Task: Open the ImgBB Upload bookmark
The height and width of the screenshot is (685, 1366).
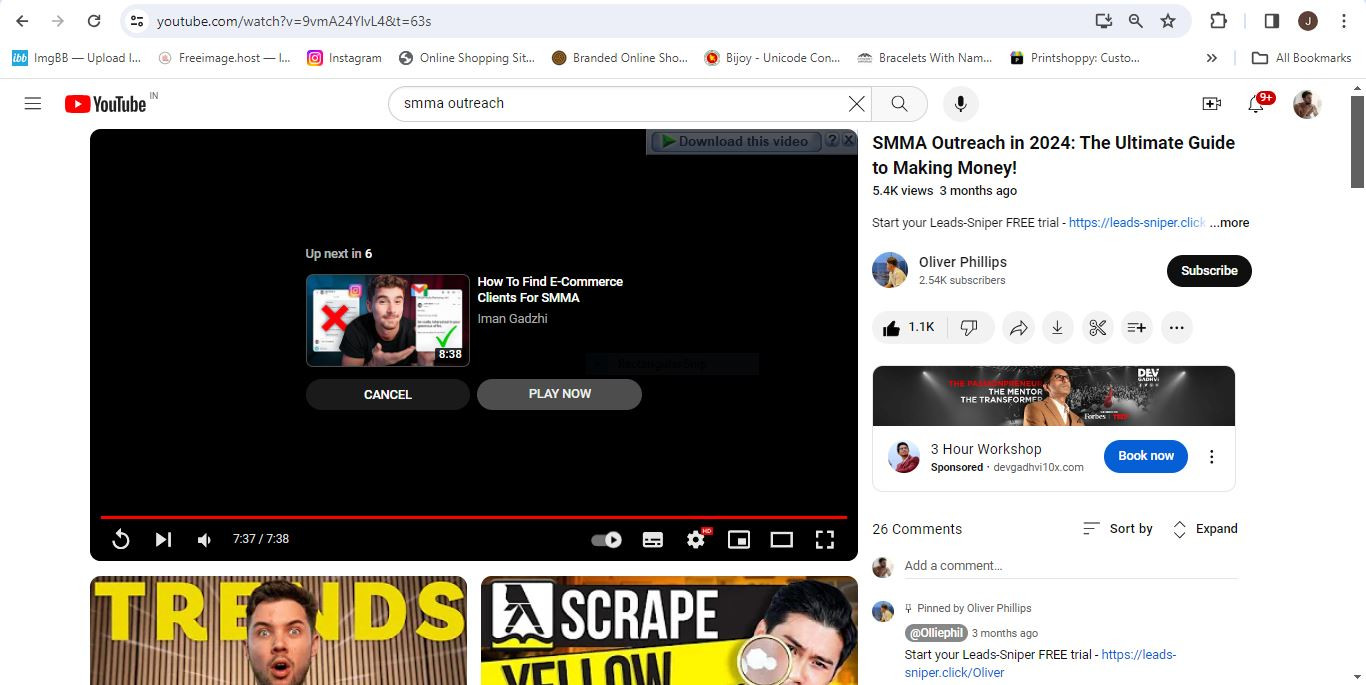Action: coord(77,58)
